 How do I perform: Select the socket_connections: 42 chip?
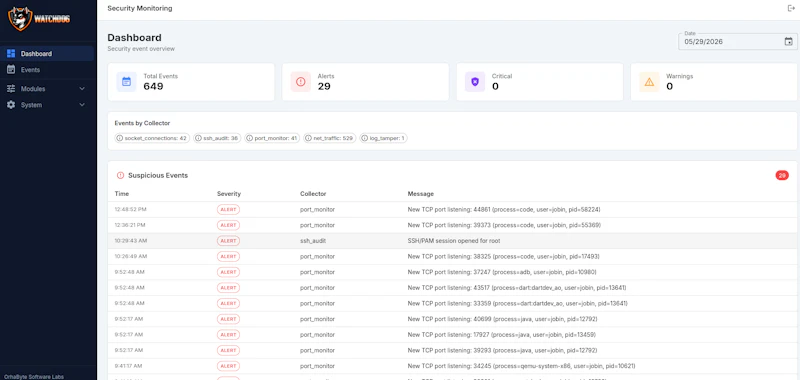pyautogui.click(x=152, y=138)
